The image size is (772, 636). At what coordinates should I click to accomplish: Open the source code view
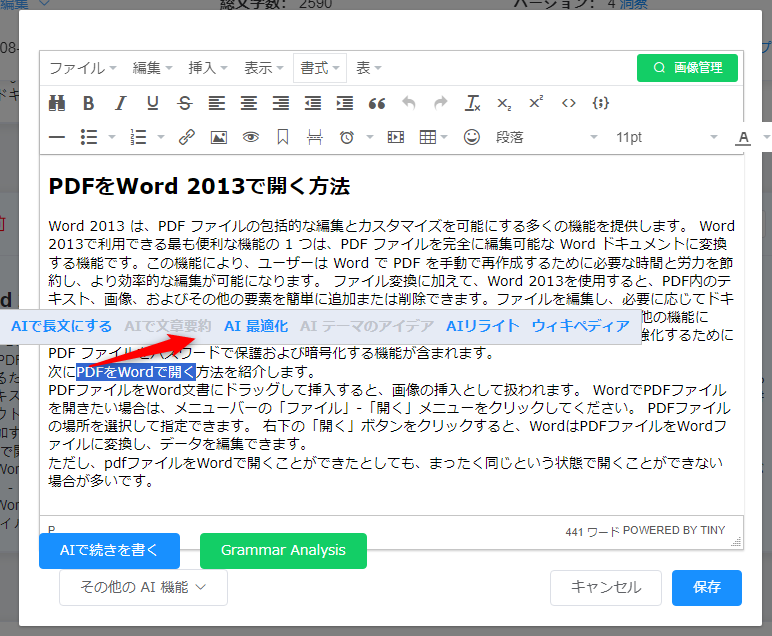coord(569,103)
